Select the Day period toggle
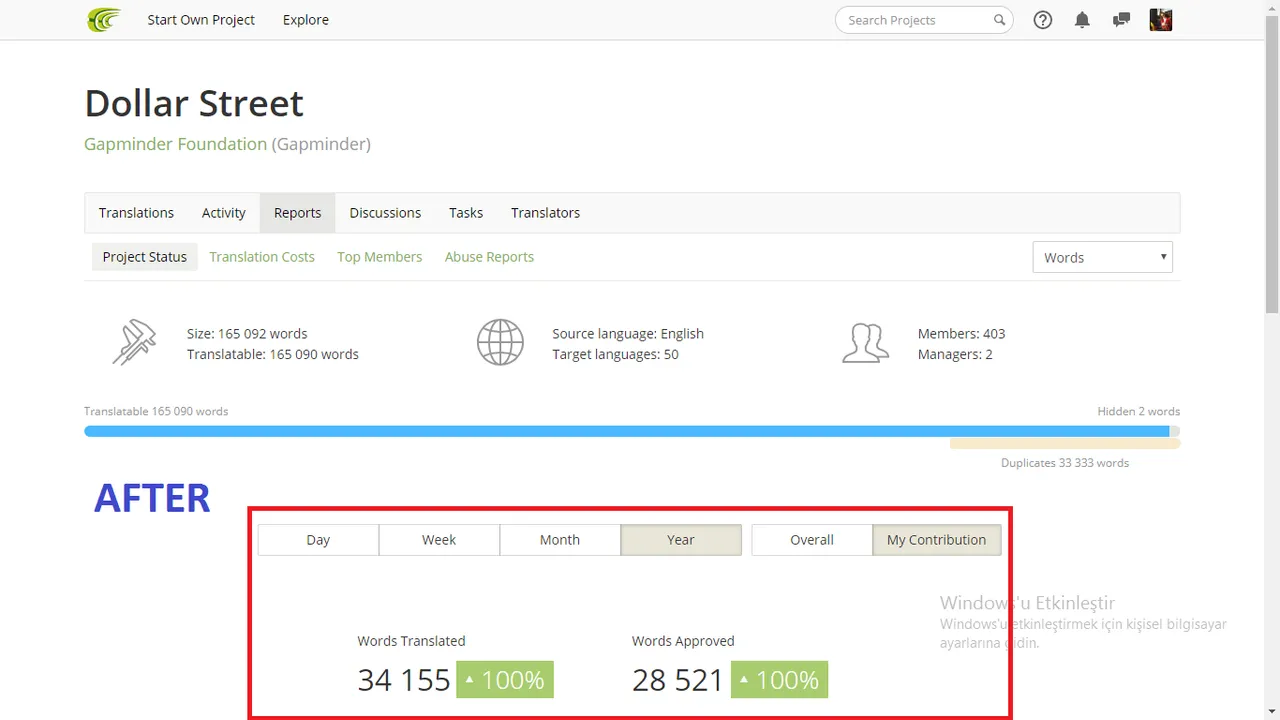The height and width of the screenshot is (720, 1280). point(318,540)
